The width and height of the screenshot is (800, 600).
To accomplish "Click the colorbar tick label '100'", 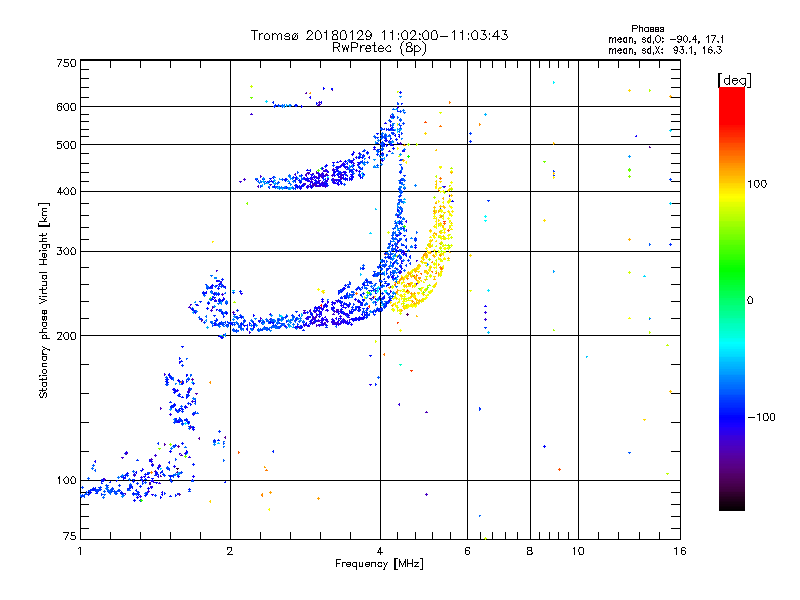I will pos(757,184).
